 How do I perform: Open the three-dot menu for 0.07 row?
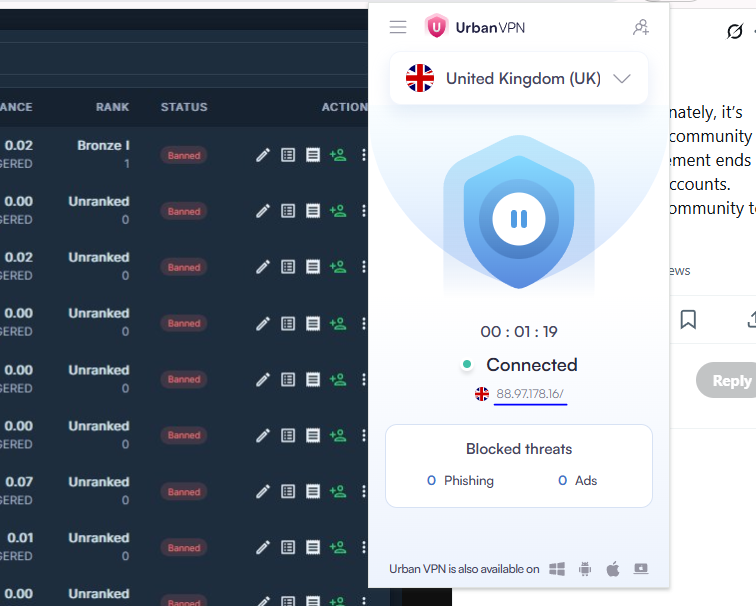click(x=364, y=491)
